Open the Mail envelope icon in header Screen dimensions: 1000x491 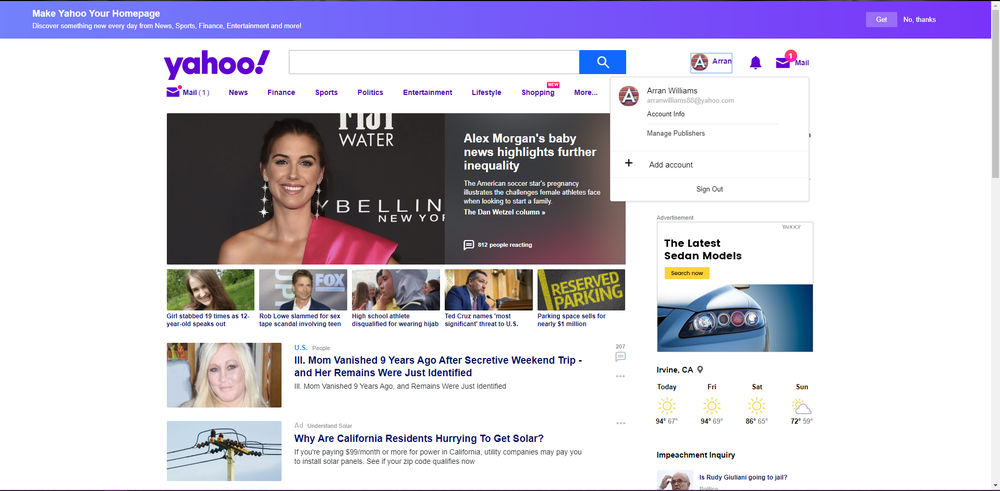783,62
